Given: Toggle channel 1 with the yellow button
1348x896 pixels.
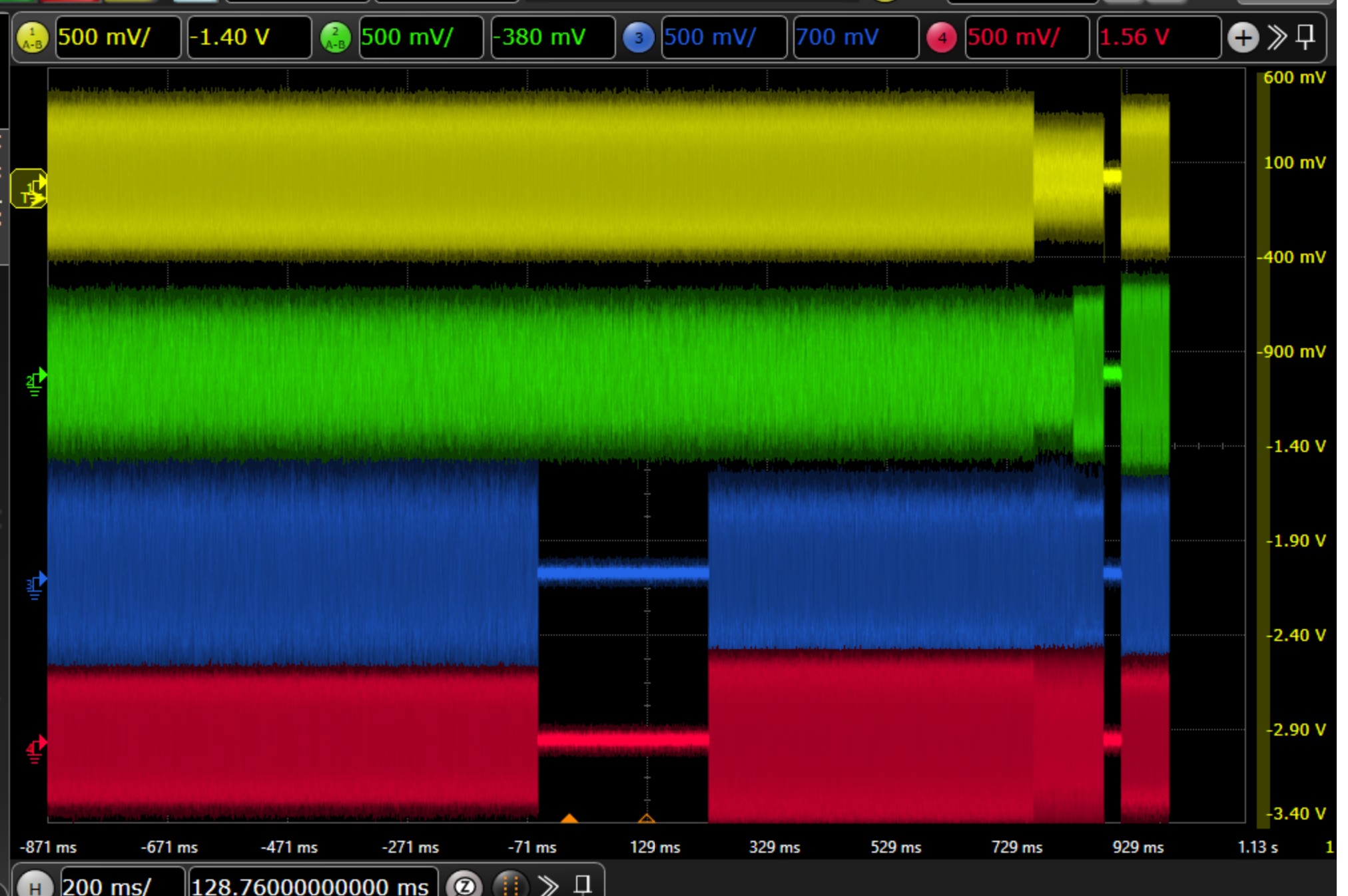Looking at the screenshot, I should point(32,38).
